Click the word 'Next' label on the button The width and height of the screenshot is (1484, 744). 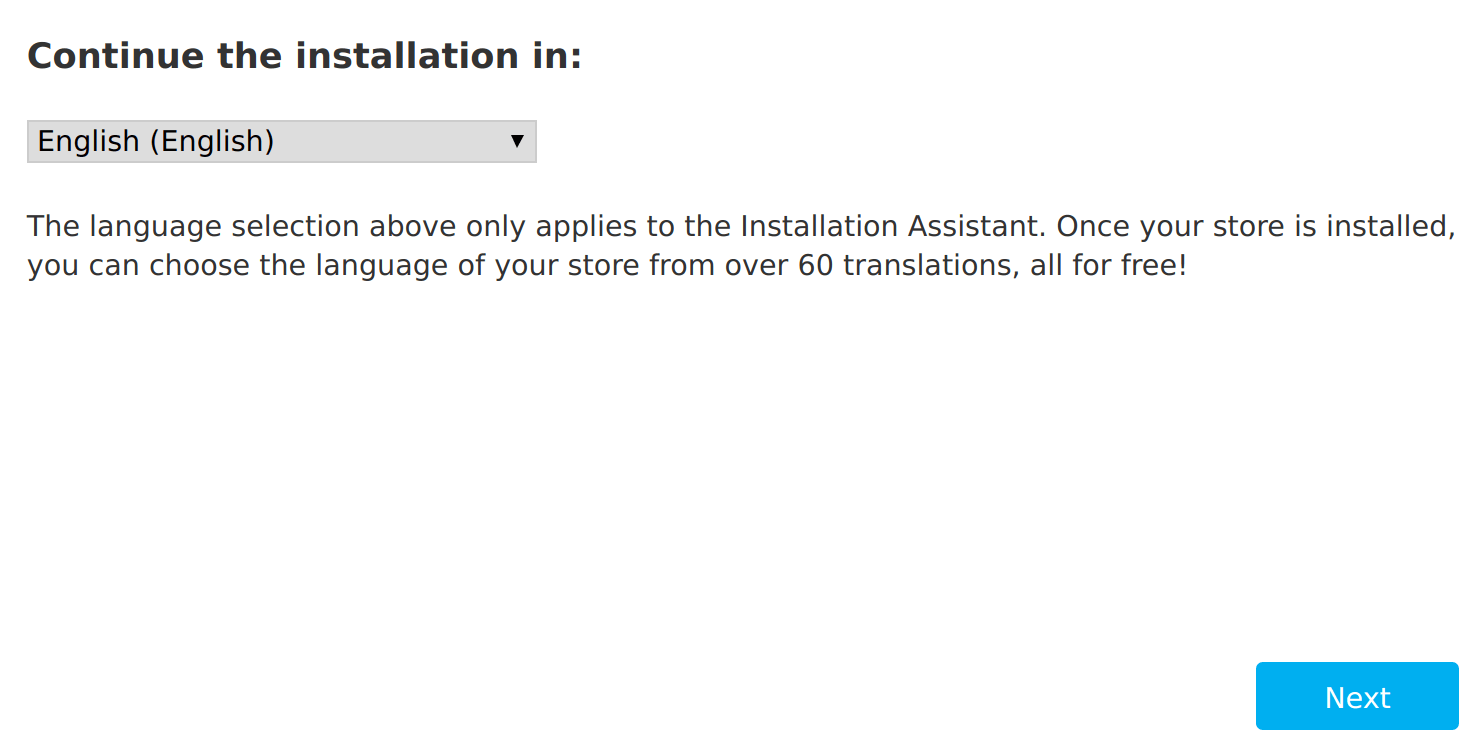click(x=1357, y=697)
